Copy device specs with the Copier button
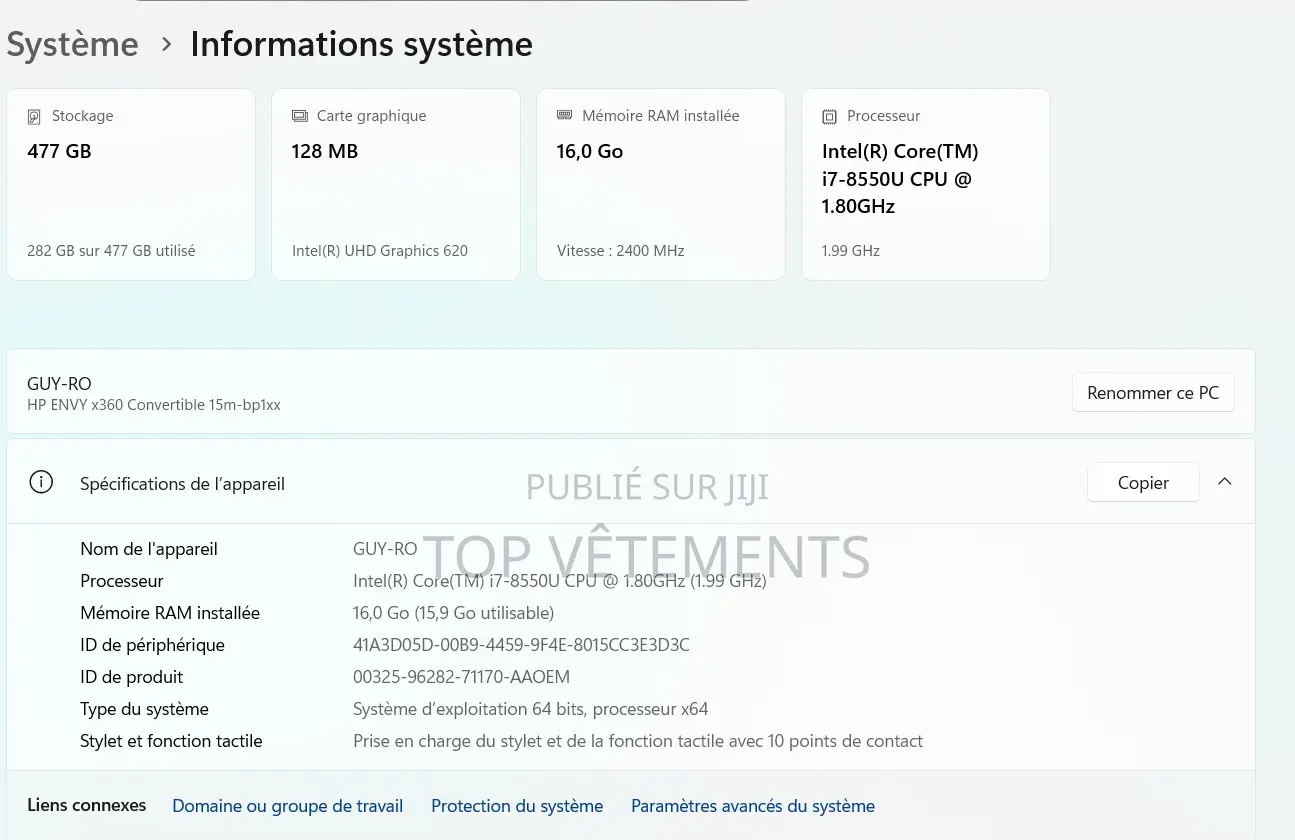 (x=1142, y=483)
